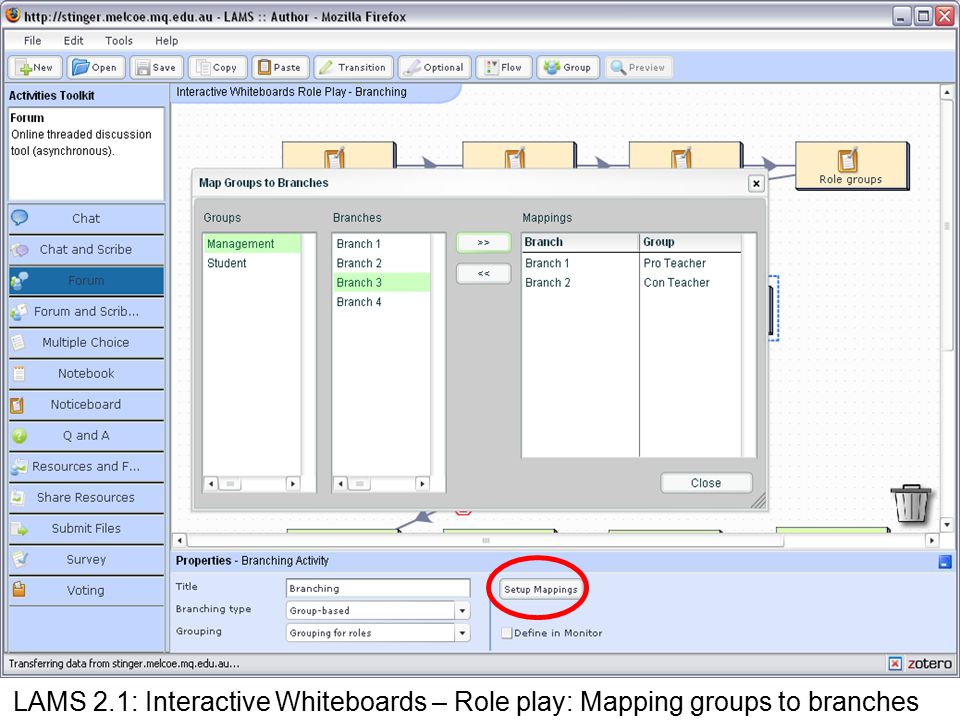Screen dimensions: 960x720
Task: Select the Optional activity tool
Action: coord(434,67)
